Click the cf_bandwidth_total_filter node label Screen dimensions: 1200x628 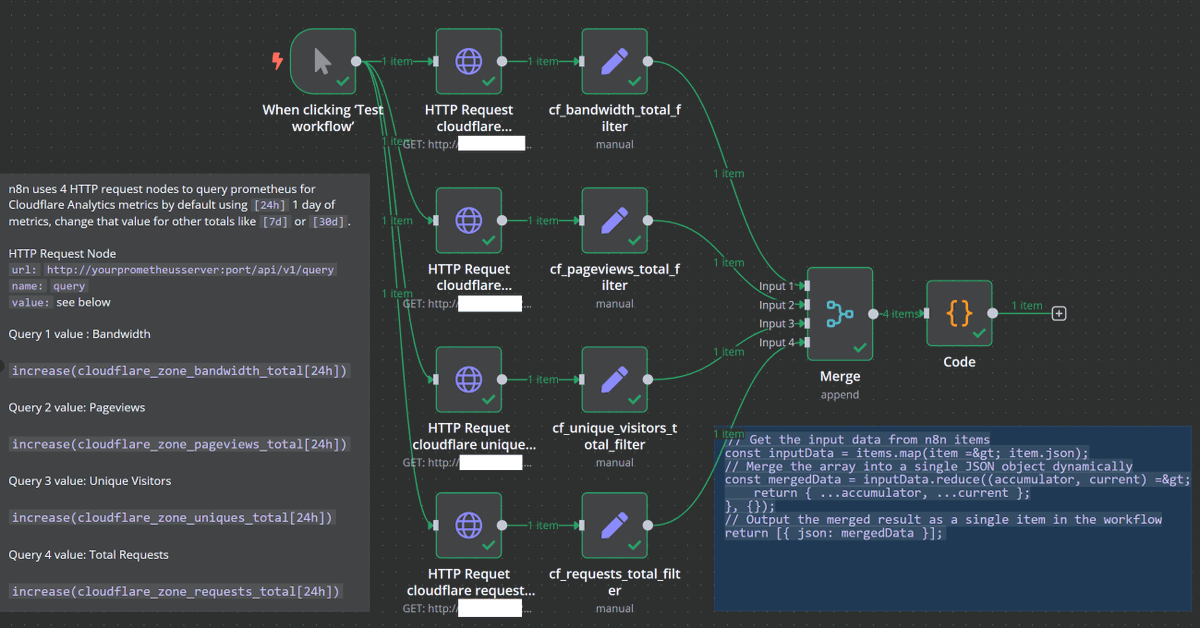click(615, 118)
